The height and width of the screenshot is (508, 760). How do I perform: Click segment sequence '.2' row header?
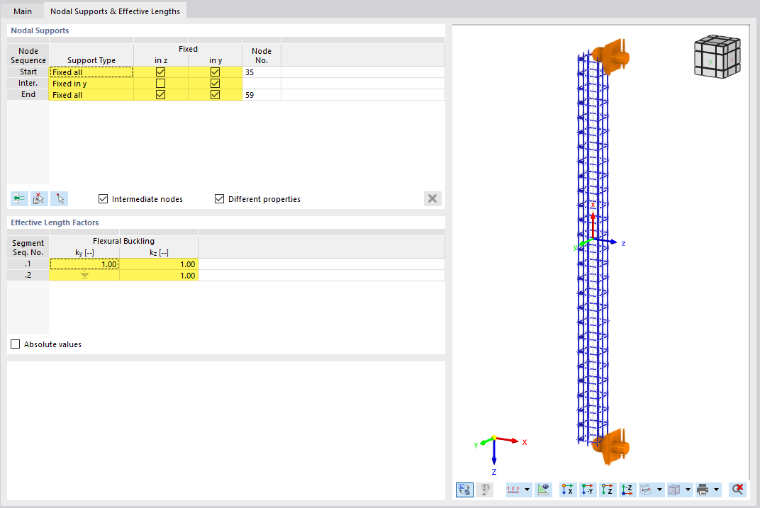pyautogui.click(x=28, y=275)
